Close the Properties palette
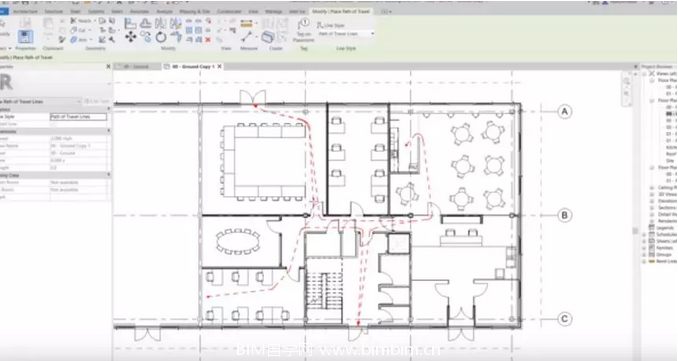 point(109,67)
